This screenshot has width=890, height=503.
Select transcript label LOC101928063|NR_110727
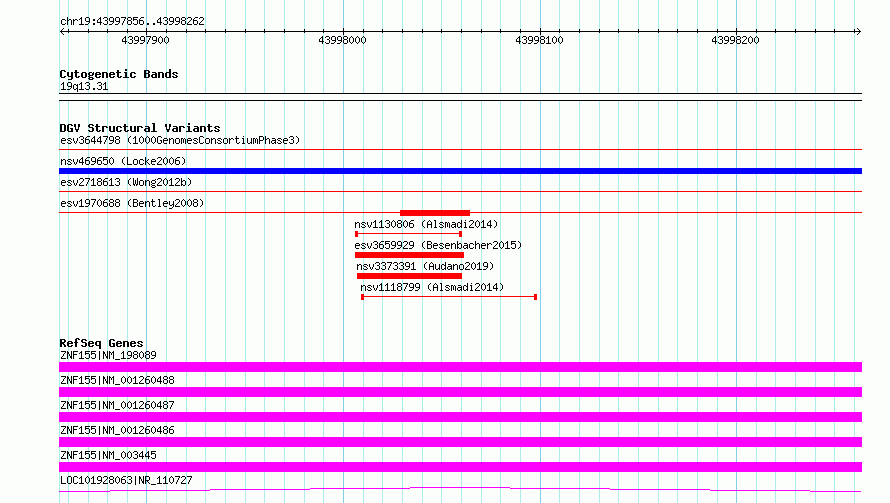(126, 480)
